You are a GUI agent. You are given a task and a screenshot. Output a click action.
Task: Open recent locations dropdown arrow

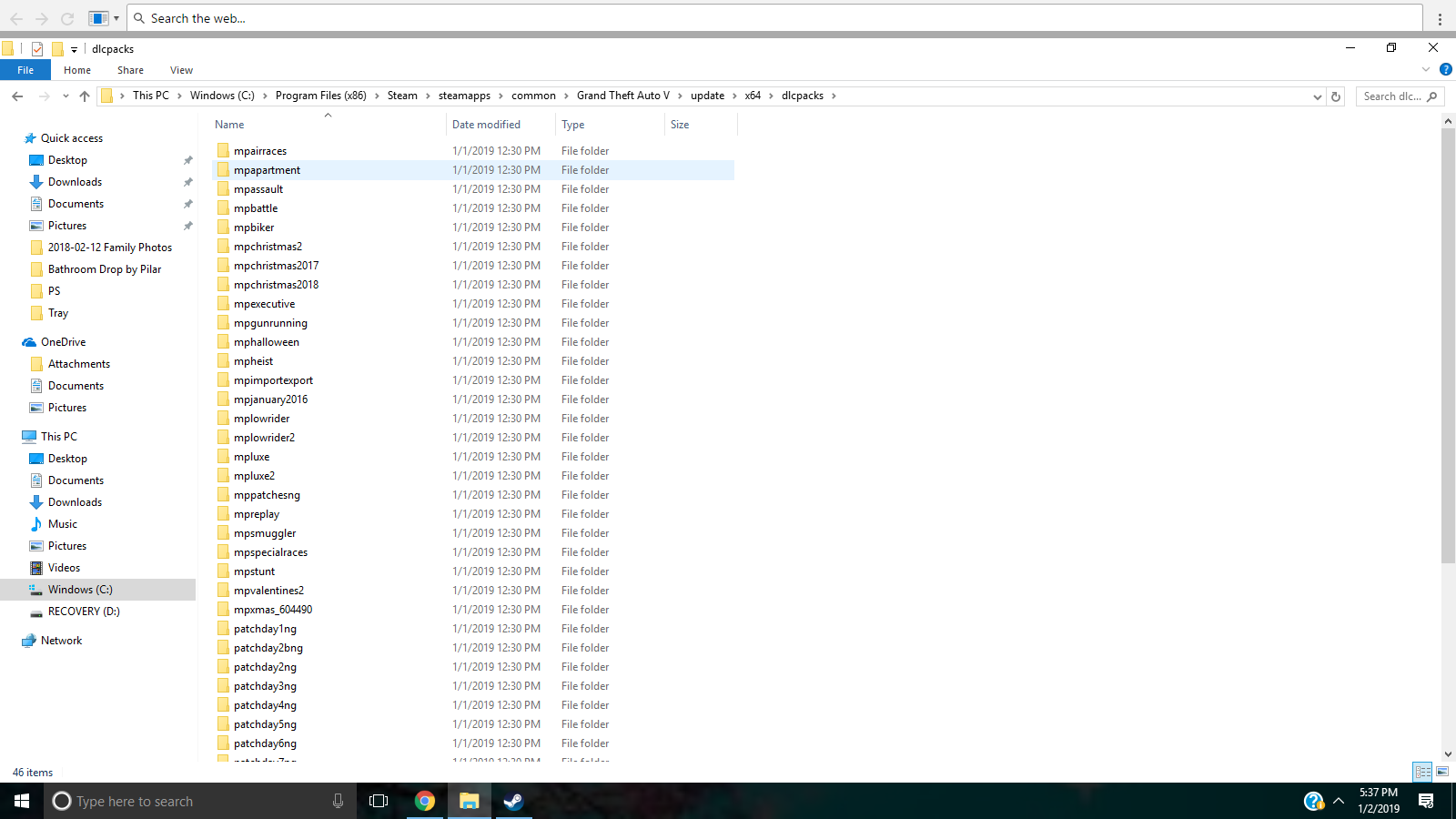click(66, 96)
